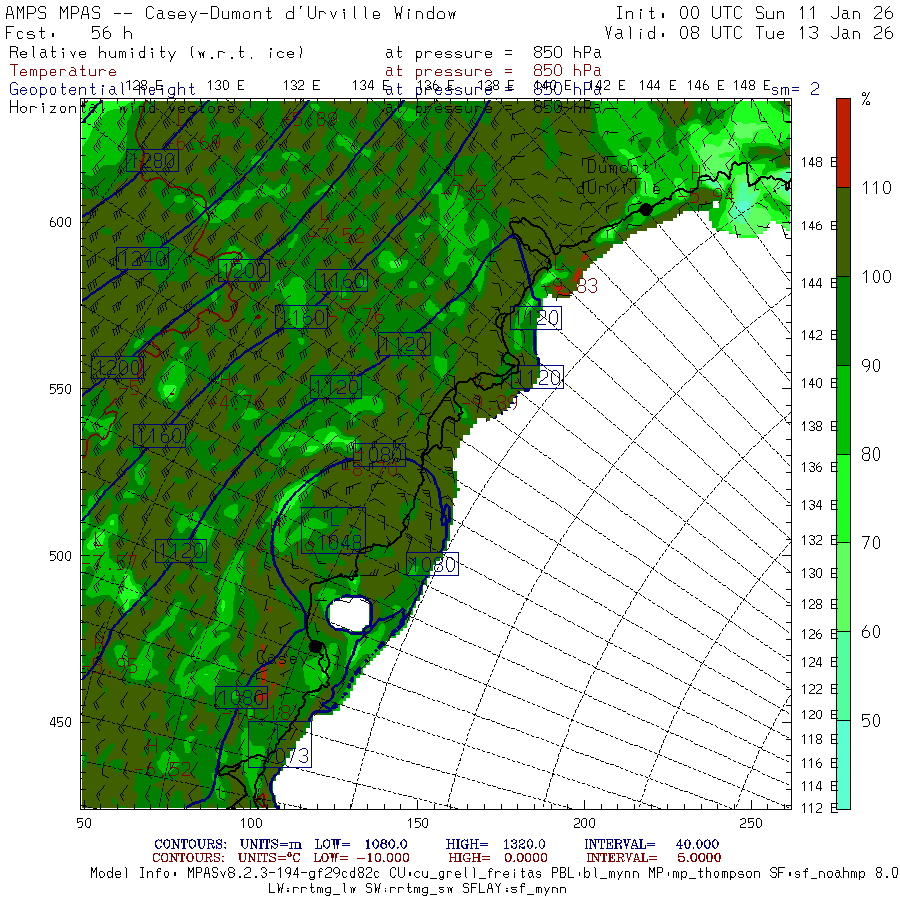Click the green 80–90 color bar segment

843,410
